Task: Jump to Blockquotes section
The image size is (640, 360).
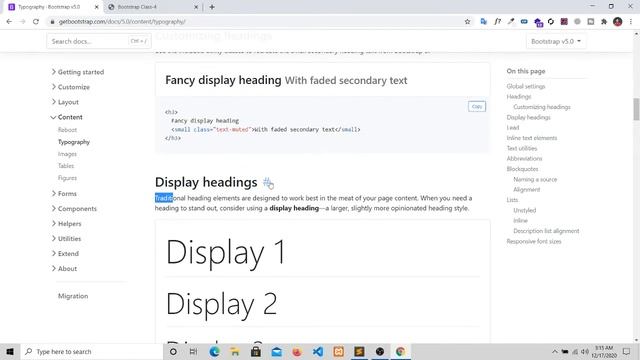Action: tap(522, 169)
